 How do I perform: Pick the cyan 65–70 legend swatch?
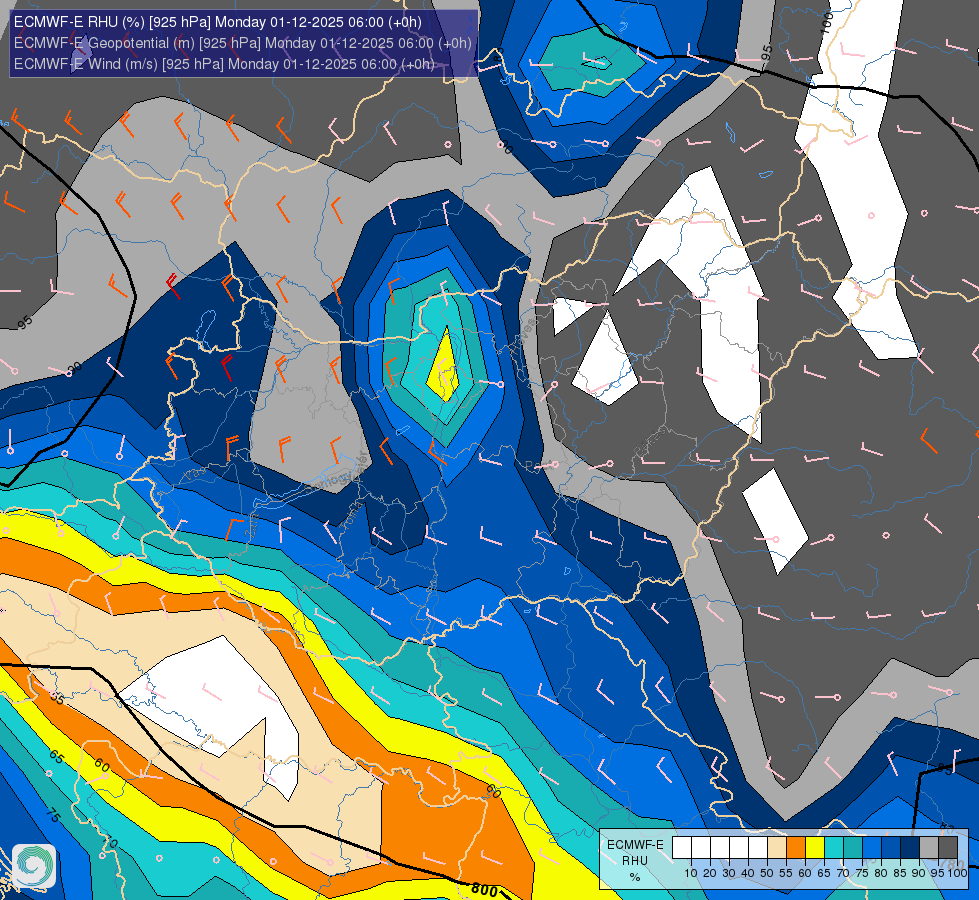click(834, 848)
